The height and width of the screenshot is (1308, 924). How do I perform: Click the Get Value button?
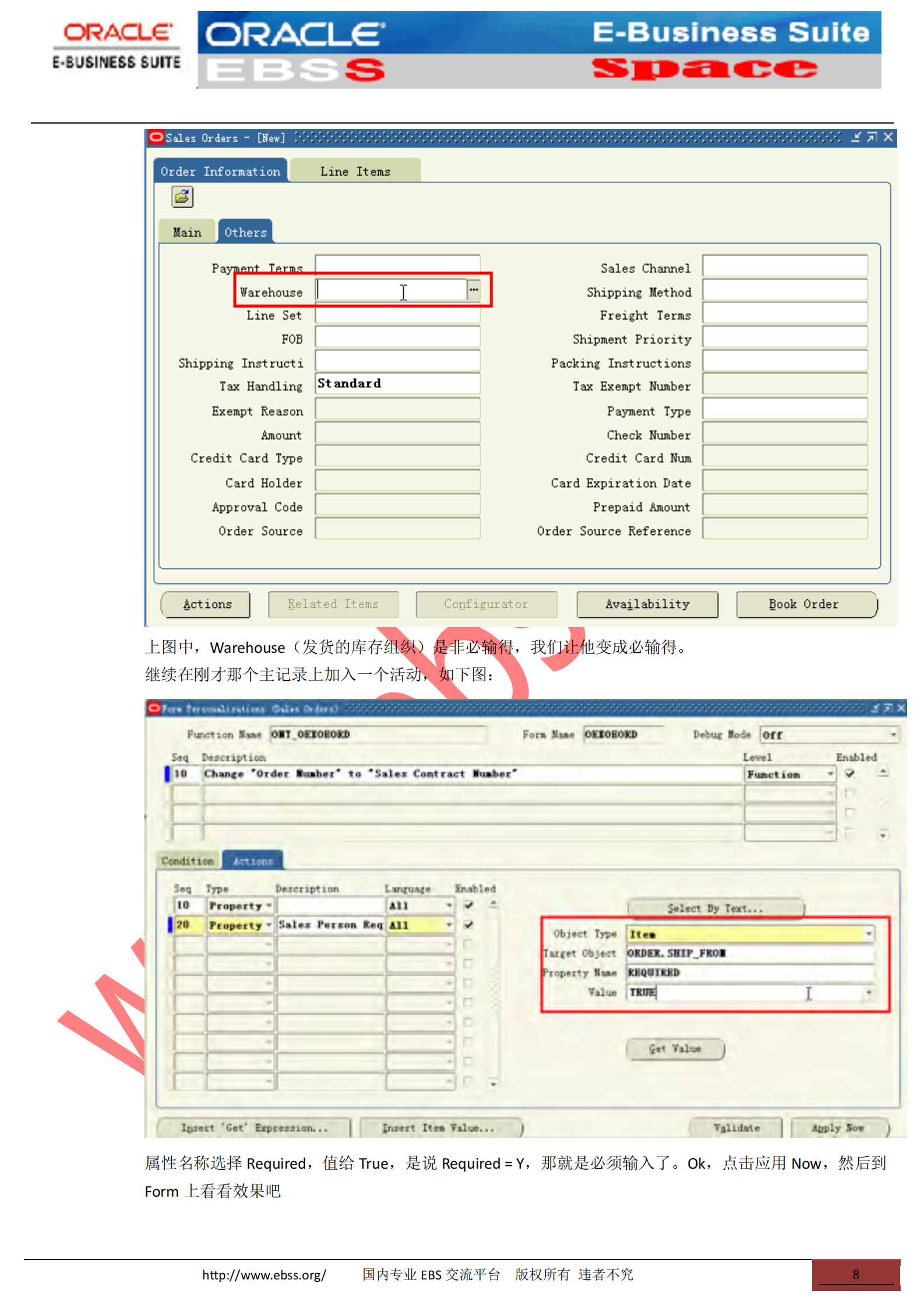tap(675, 1049)
